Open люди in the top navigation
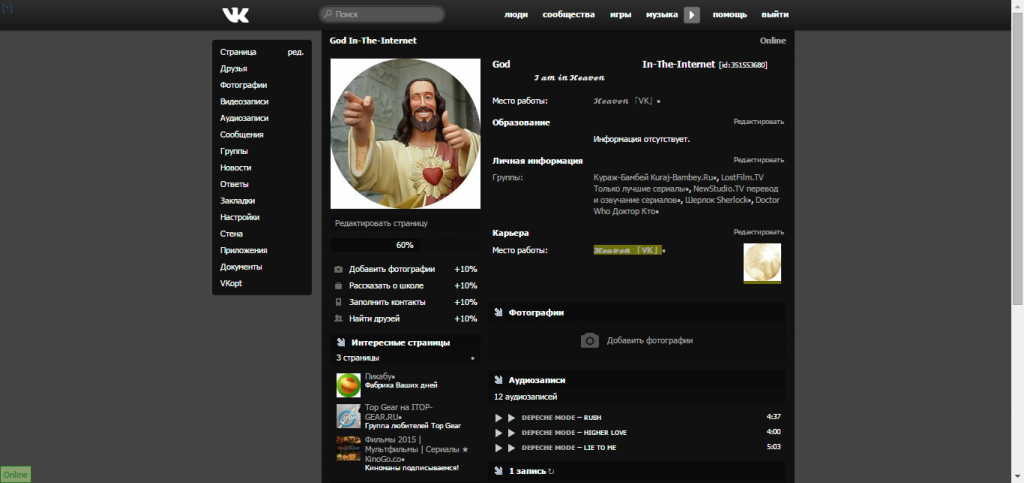This screenshot has height=483, width=1024. point(516,14)
